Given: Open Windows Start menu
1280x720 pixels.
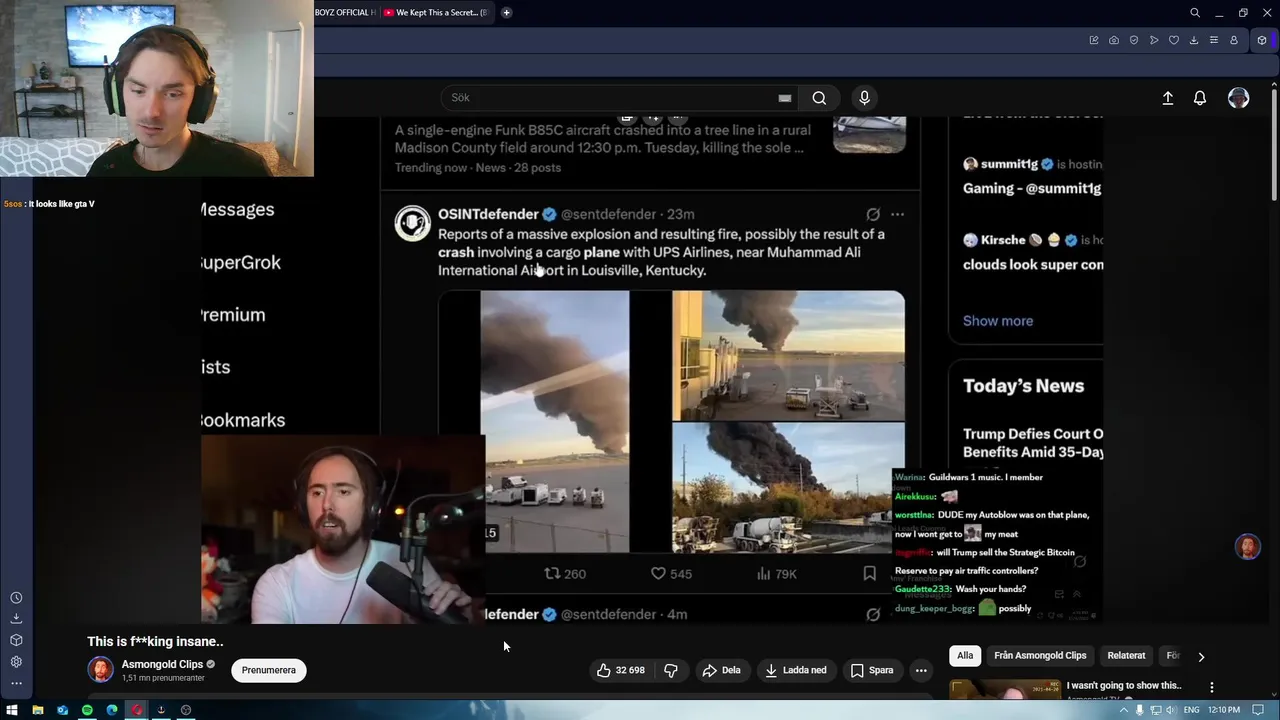Looking at the screenshot, I should coord(12,710).
